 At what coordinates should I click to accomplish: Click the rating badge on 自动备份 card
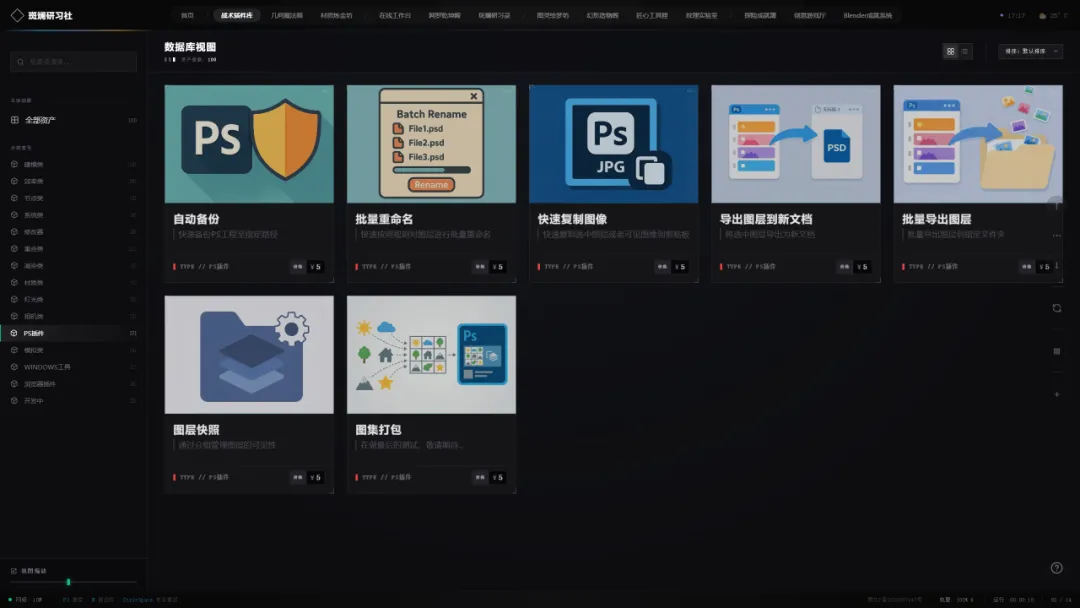[298, 266]
